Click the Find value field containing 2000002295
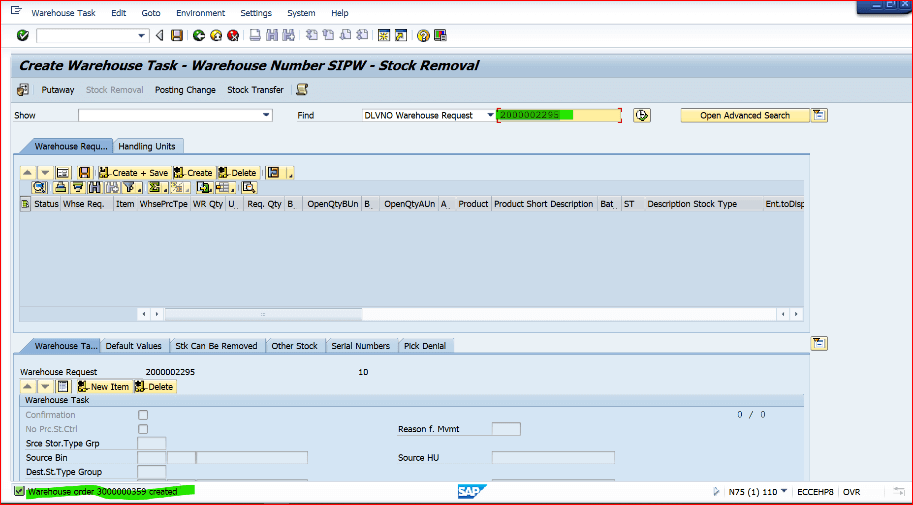913x505 pixels. click(559, 115)
